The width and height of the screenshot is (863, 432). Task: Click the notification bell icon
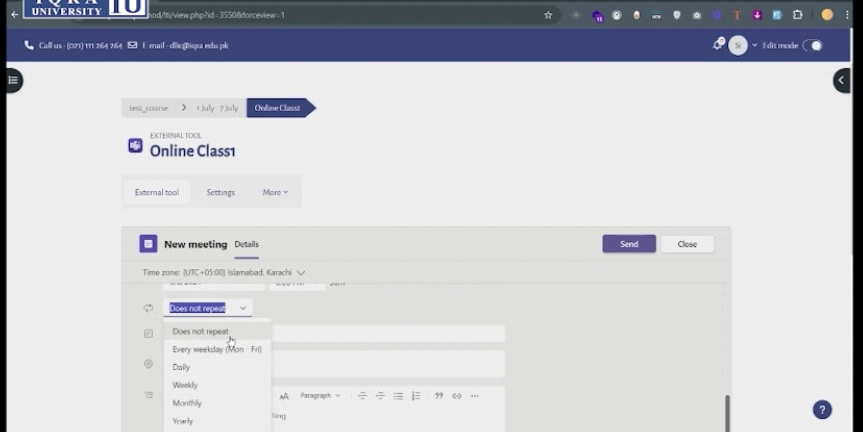pyautogui.click(x=717, y=45)
